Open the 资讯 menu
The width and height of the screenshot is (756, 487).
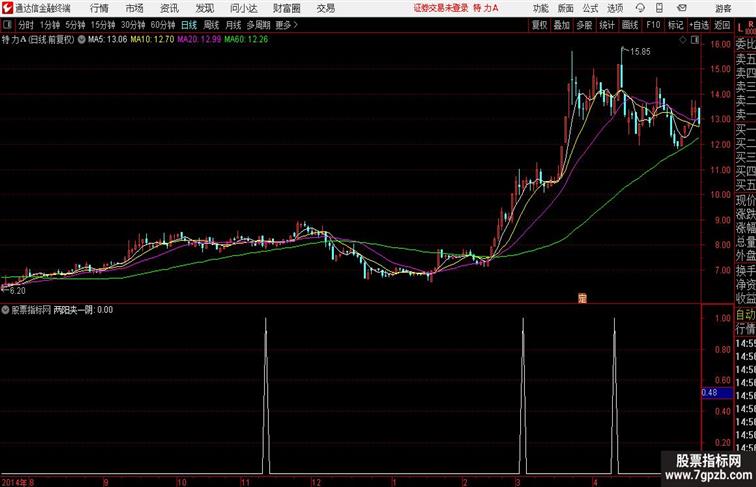pyautogui.click(x=169, y=8)
